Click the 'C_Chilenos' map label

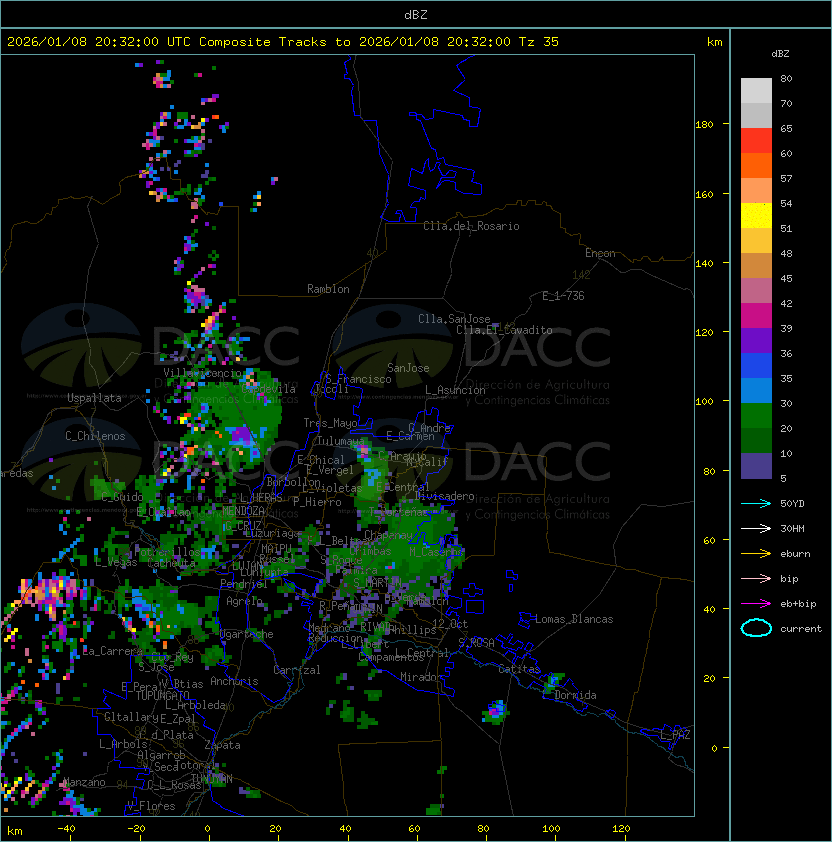click(95, 436)
